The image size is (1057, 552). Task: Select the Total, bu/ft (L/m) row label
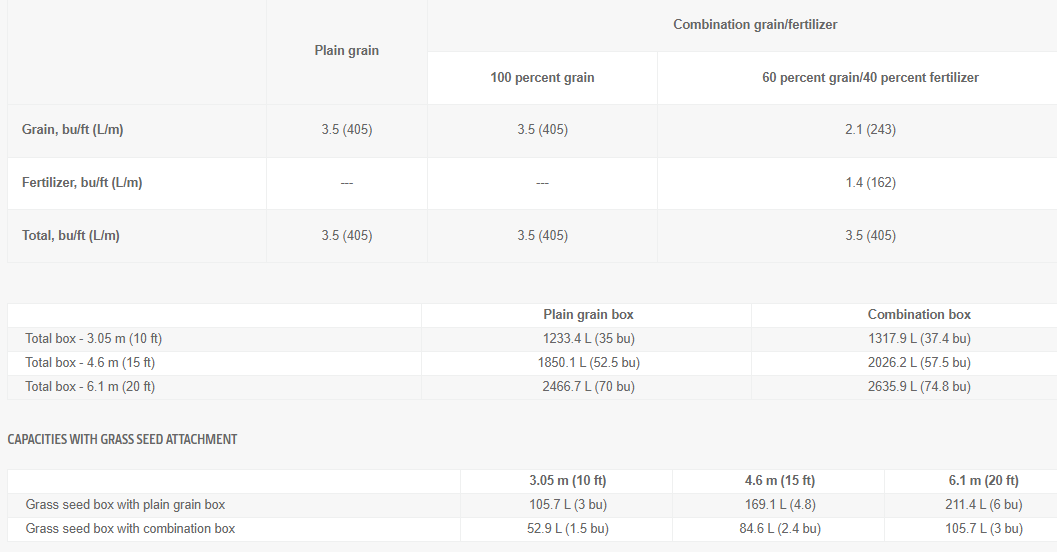[x=70, y=235]
